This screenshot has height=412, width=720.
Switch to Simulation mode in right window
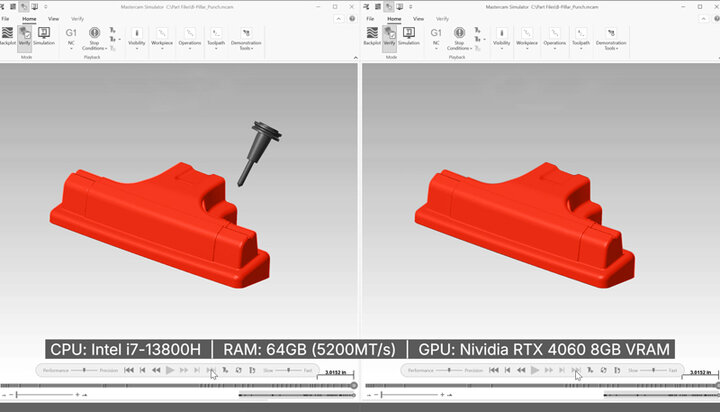coord(409,36)
